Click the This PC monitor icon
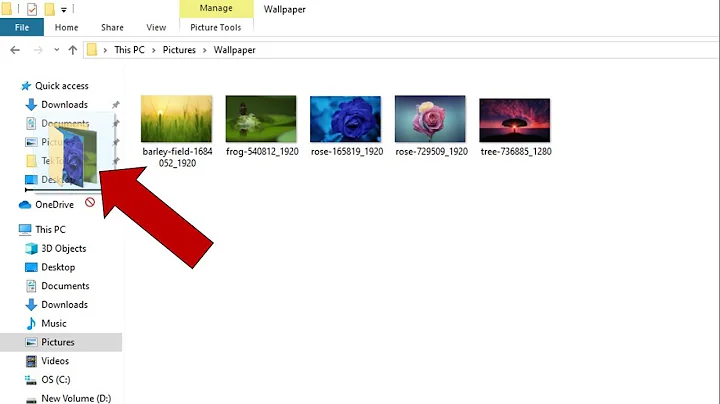Screen dimensions: 720x404 (25, 230)
